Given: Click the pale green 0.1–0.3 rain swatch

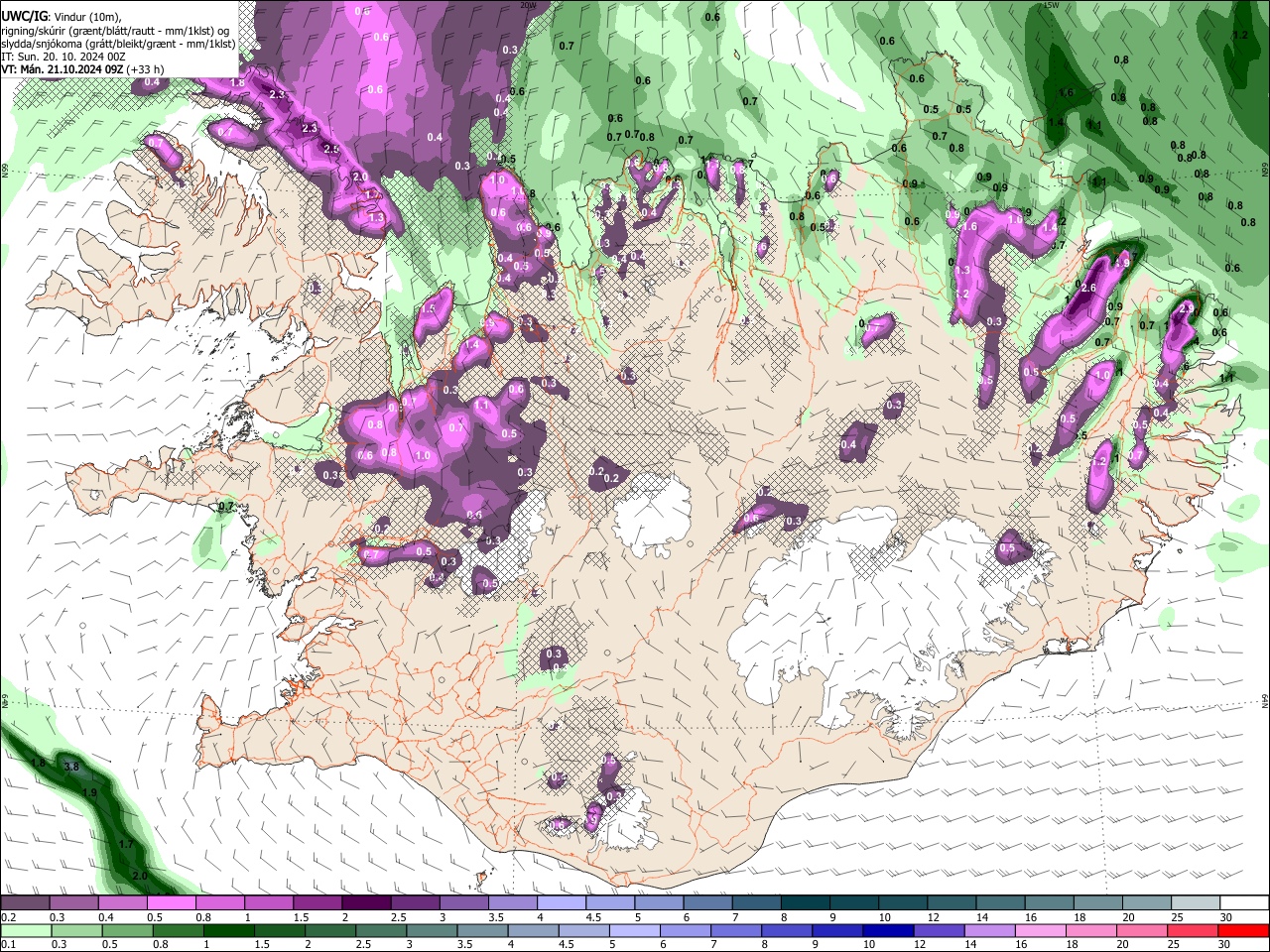Looking at the screenshot, I should click(x=27, y=931).
